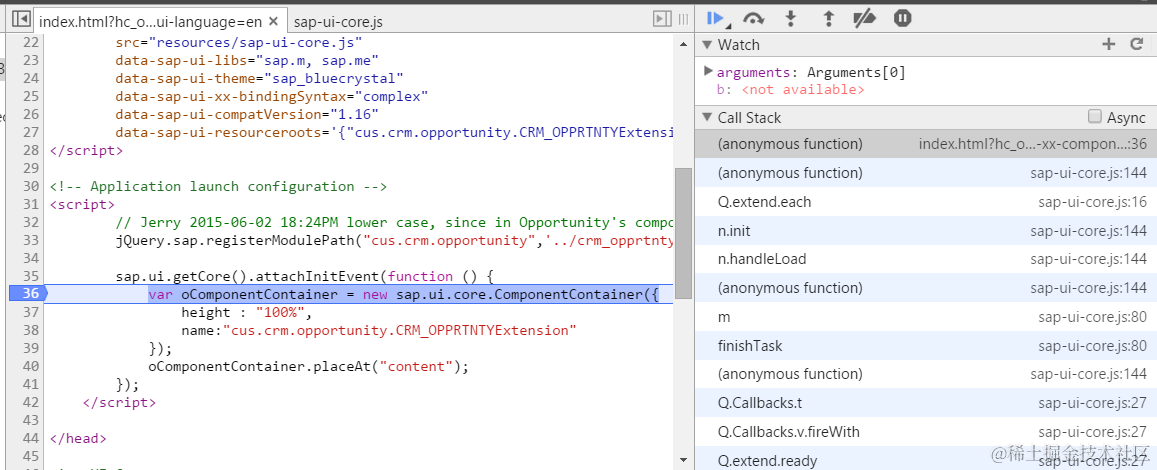Viewport: 1157px width, 470px height.
Task: Click line number 35 in gutter
Action: pos(30,276)
